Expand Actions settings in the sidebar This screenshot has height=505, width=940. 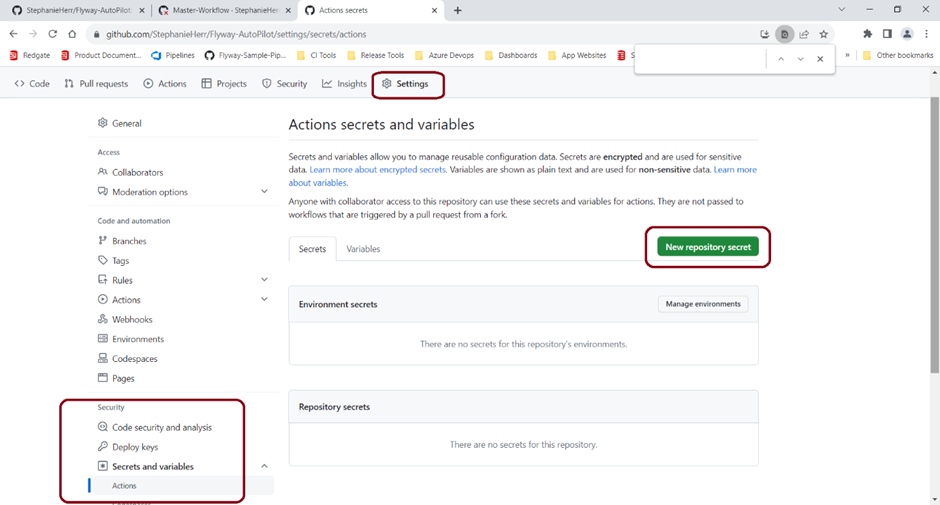pyautogui.click(x=264, y=300)
